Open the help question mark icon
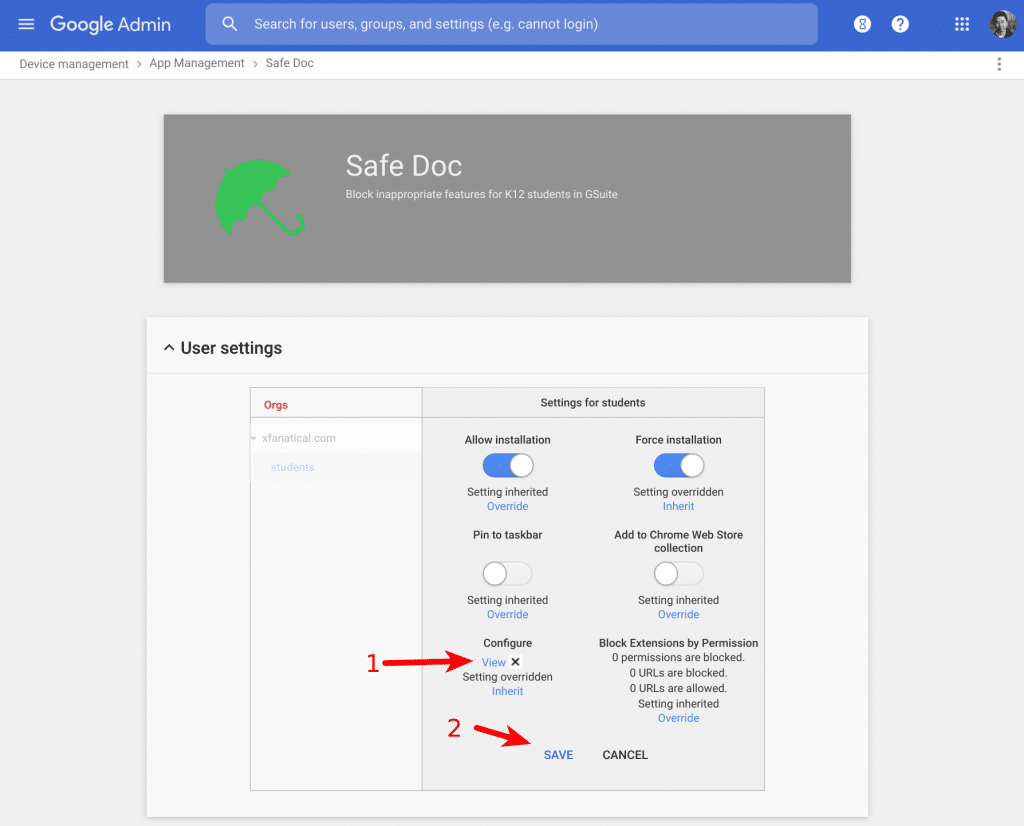Screen dimensions: 1024x826 pyautogui.click(x=900, y=24)
